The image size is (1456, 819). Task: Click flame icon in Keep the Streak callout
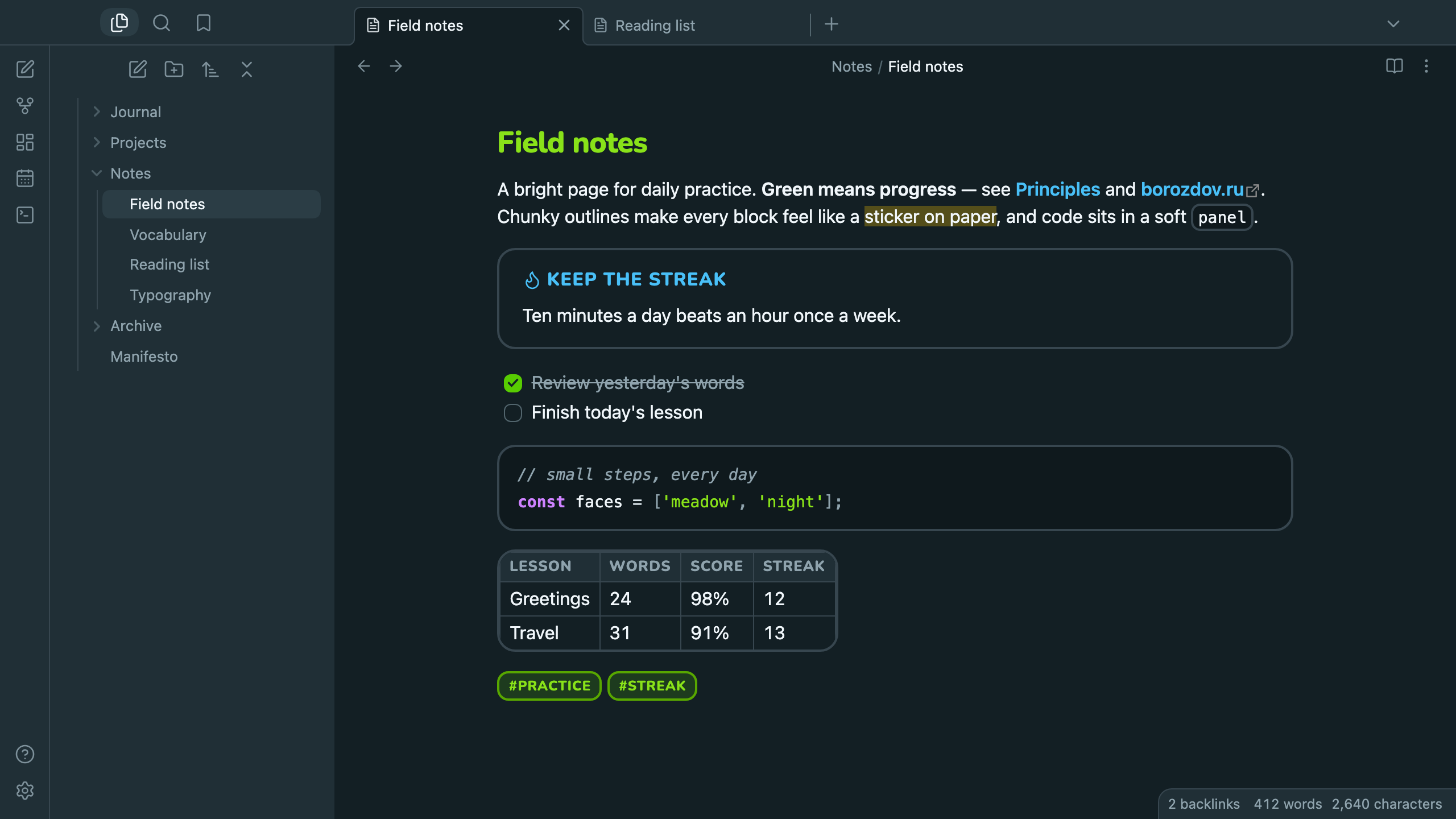532,280
